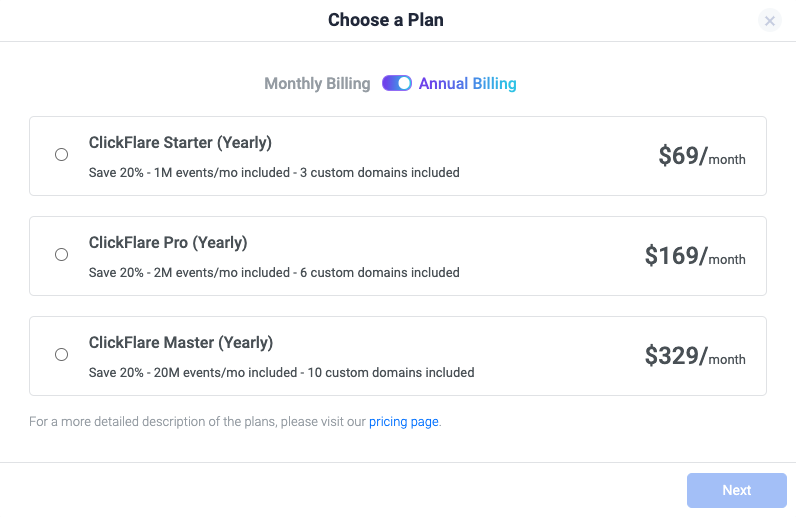
Task: Open the pricing page link
Action: pos(403,422)
